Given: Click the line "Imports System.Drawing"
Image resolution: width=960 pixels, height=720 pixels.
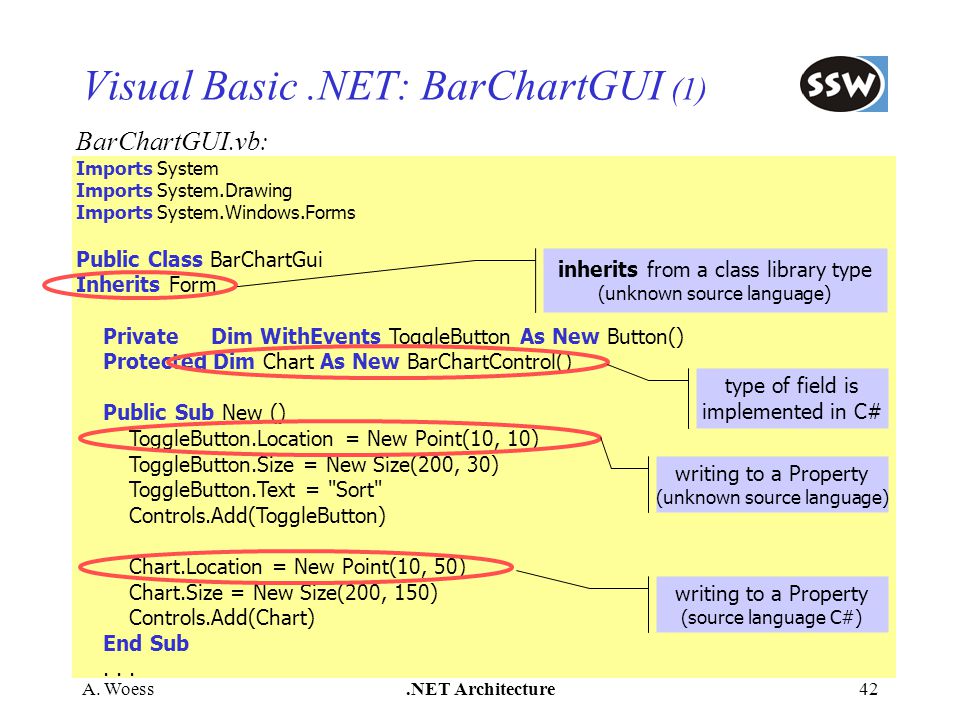Looking at the screenshot, I should (184, 191).
